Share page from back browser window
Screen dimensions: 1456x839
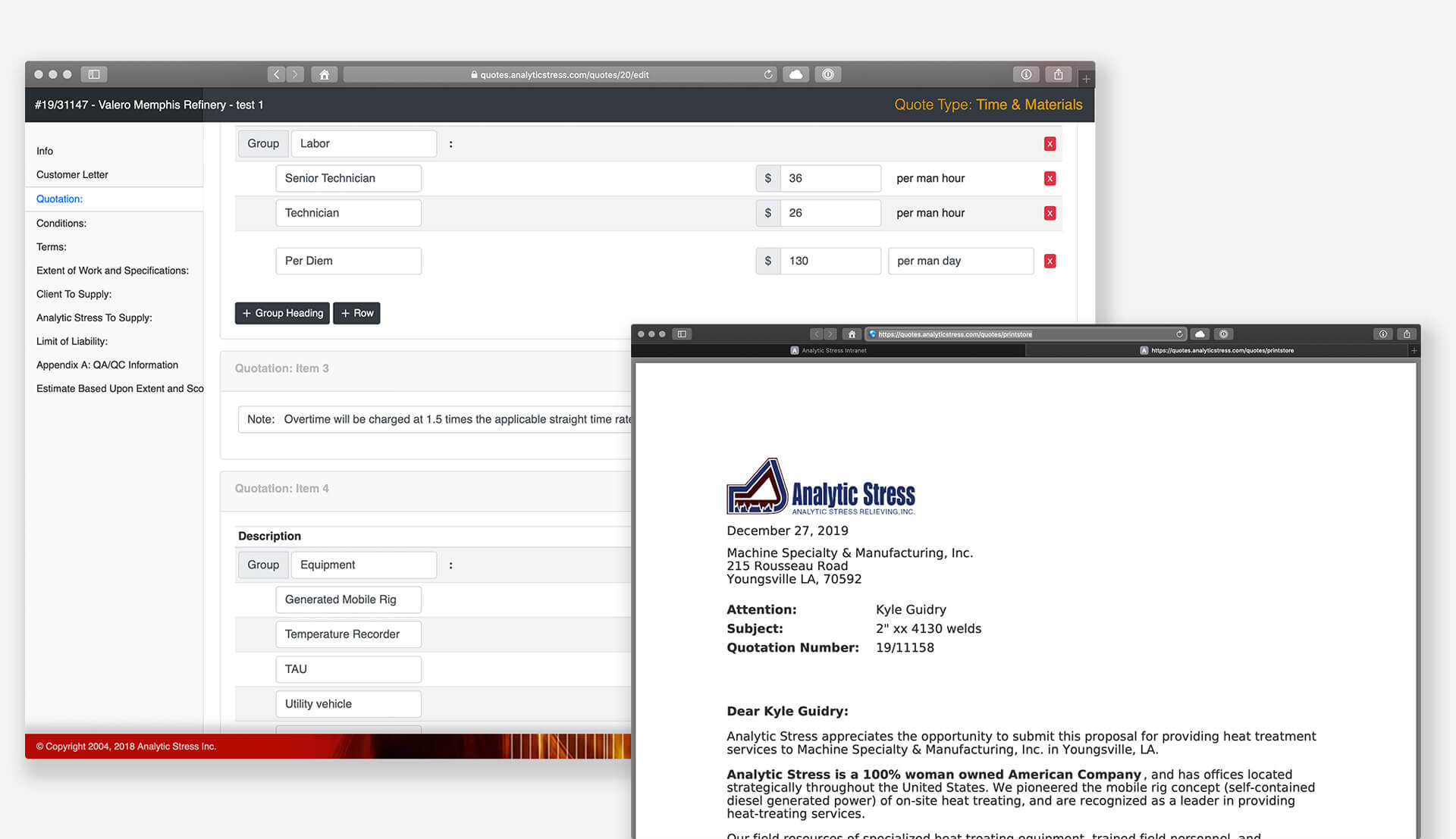pyautogui.click(x=1058, y=74)
